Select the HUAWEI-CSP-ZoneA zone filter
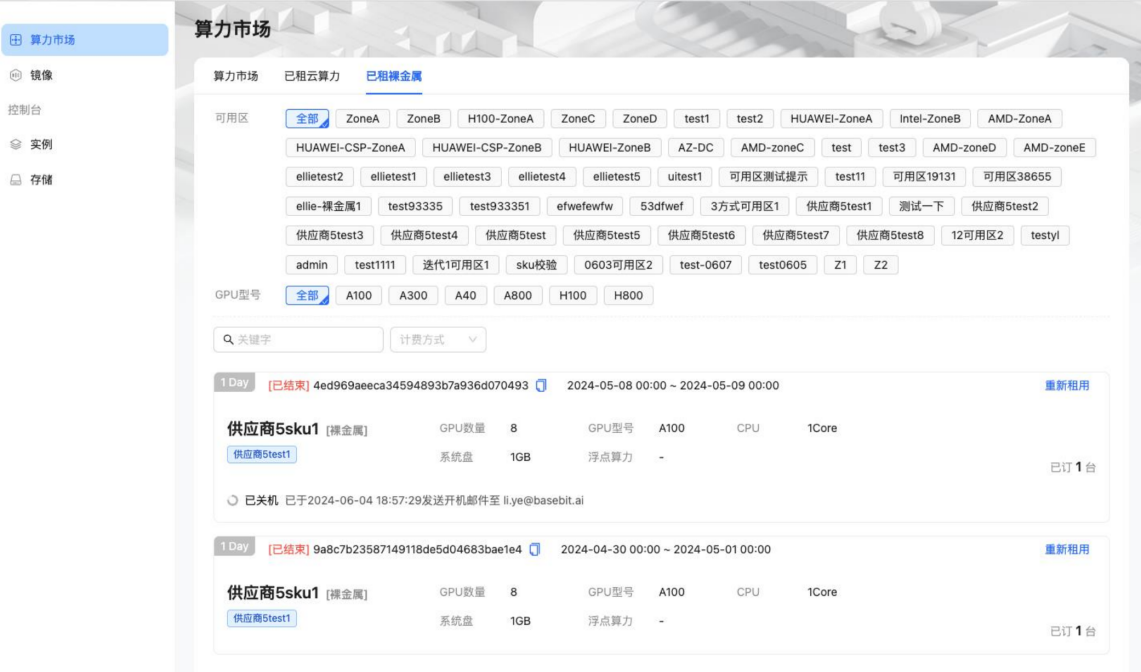 (x=350, y=148)
